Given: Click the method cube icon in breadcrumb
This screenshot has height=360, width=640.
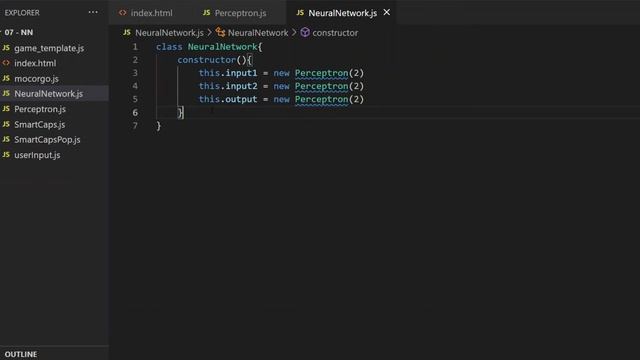Looking at the screenshot, I should click(305, 32).
